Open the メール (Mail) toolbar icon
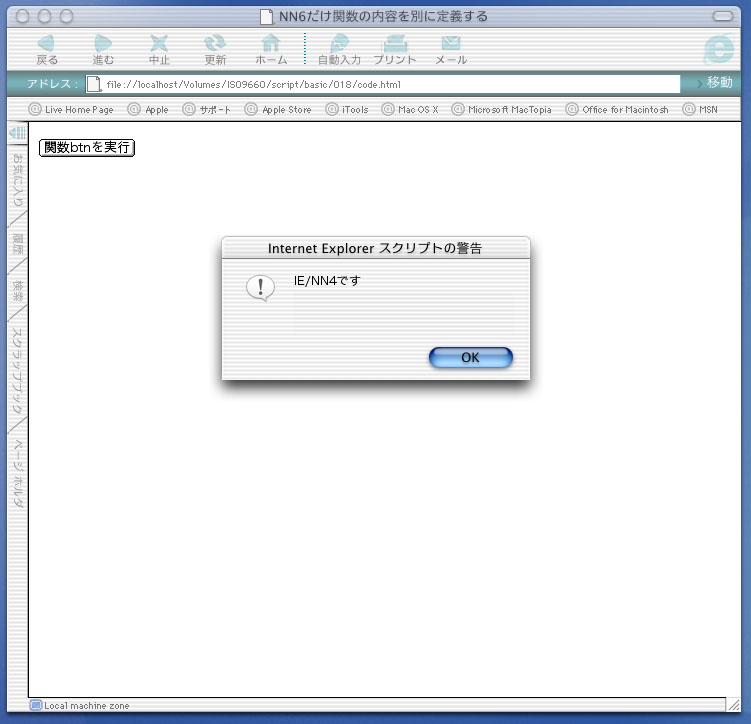Image resolution: width=751 pixels, height=724 pixels. coord(451,44)
